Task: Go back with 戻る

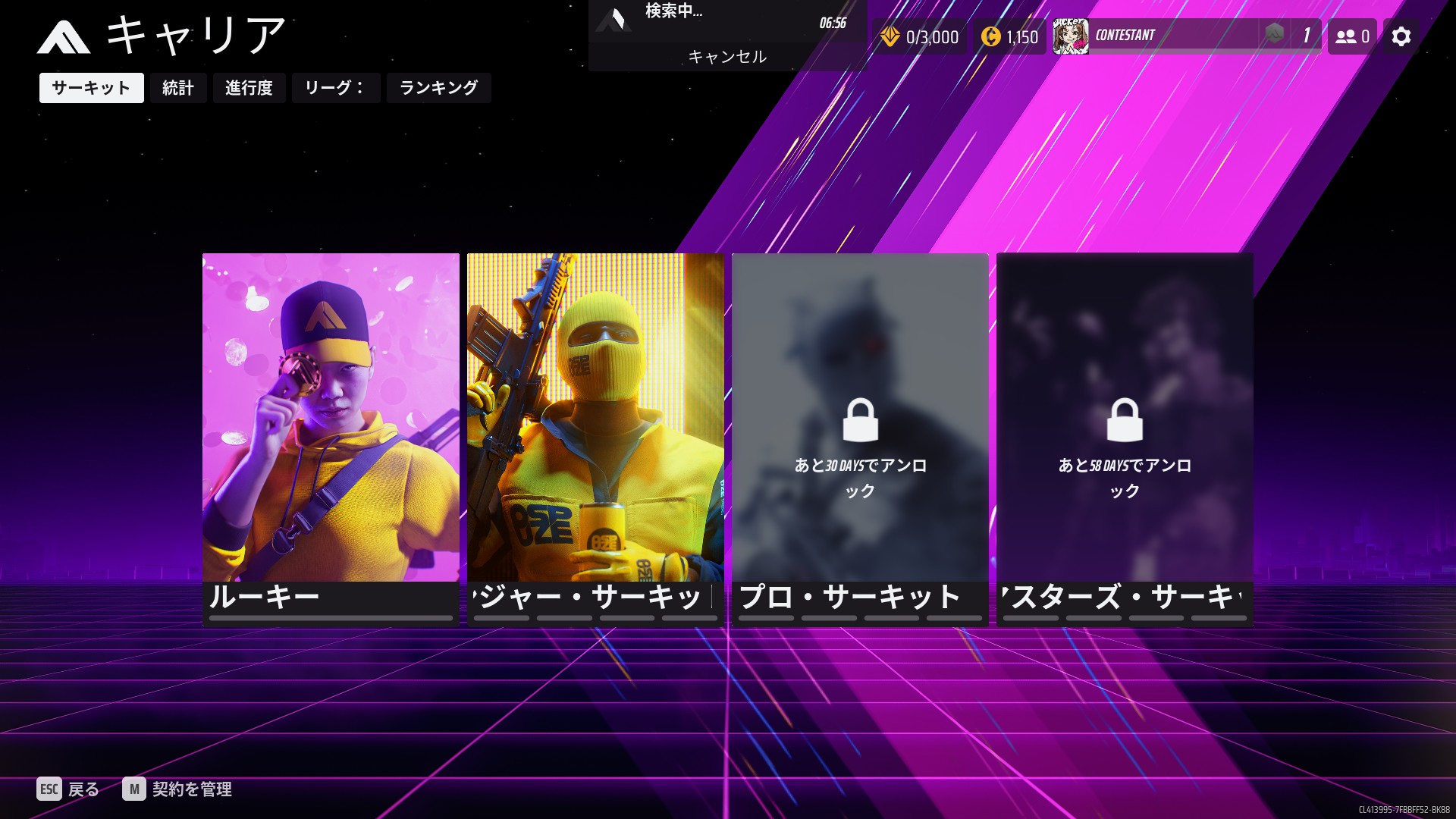Action: [x=83, y=789]
